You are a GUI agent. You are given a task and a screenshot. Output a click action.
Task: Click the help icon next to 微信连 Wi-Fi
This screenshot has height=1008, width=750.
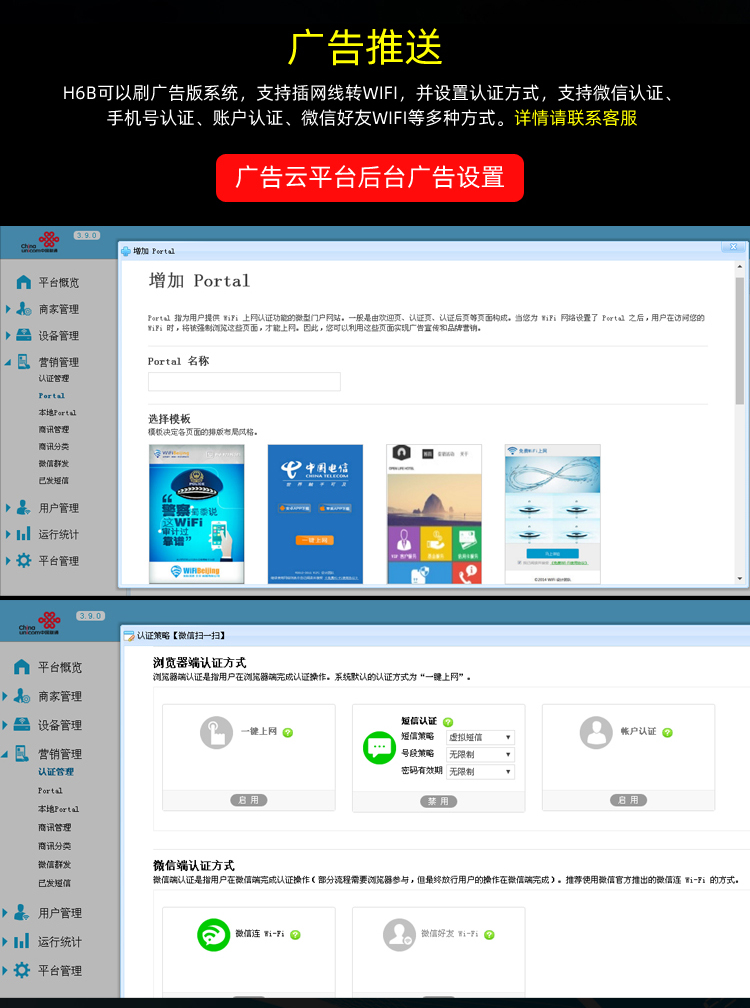(295, 935)
